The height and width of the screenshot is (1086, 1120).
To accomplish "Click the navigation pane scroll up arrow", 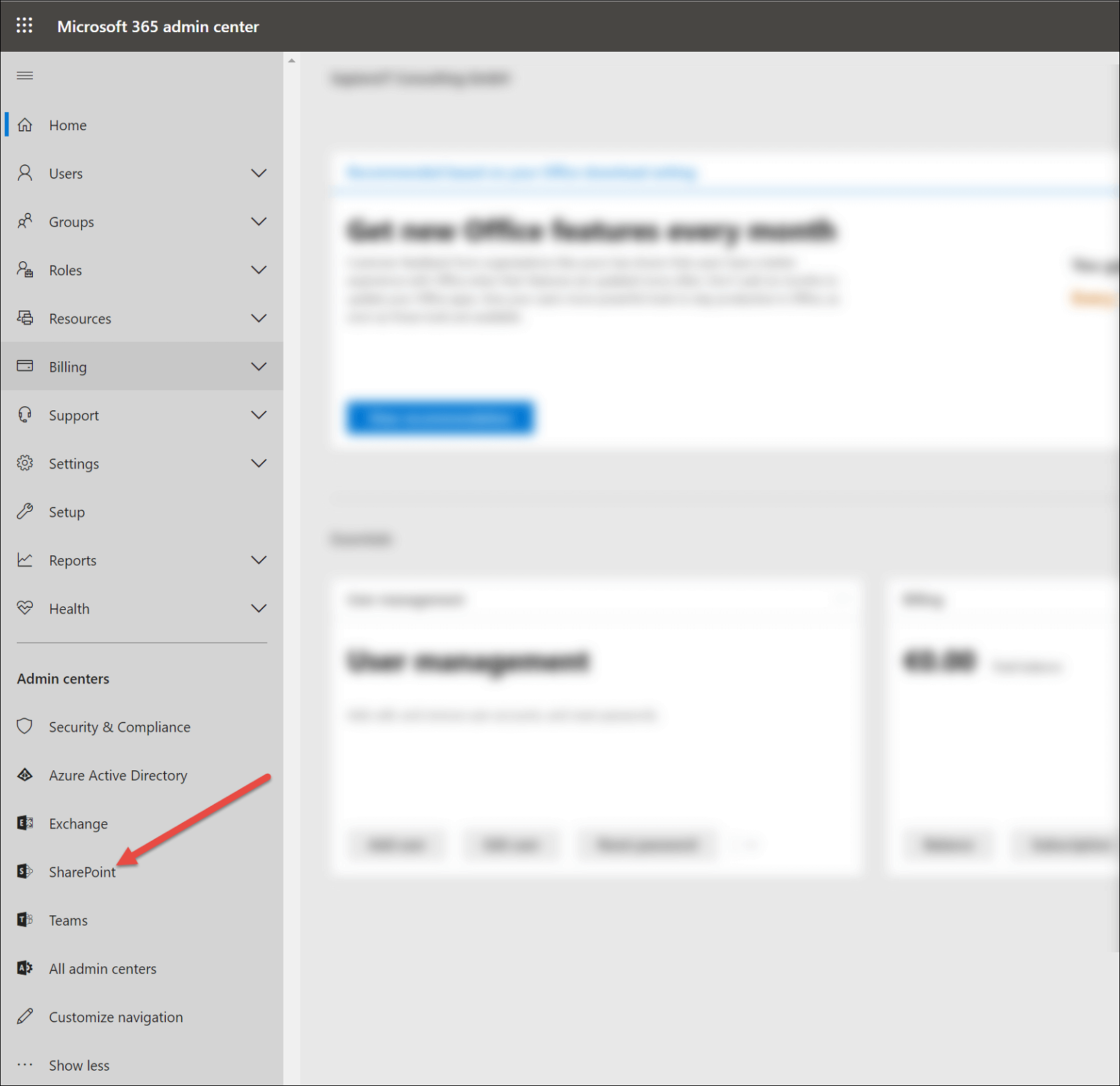I will pyautogui.click(x=292, y=61).
